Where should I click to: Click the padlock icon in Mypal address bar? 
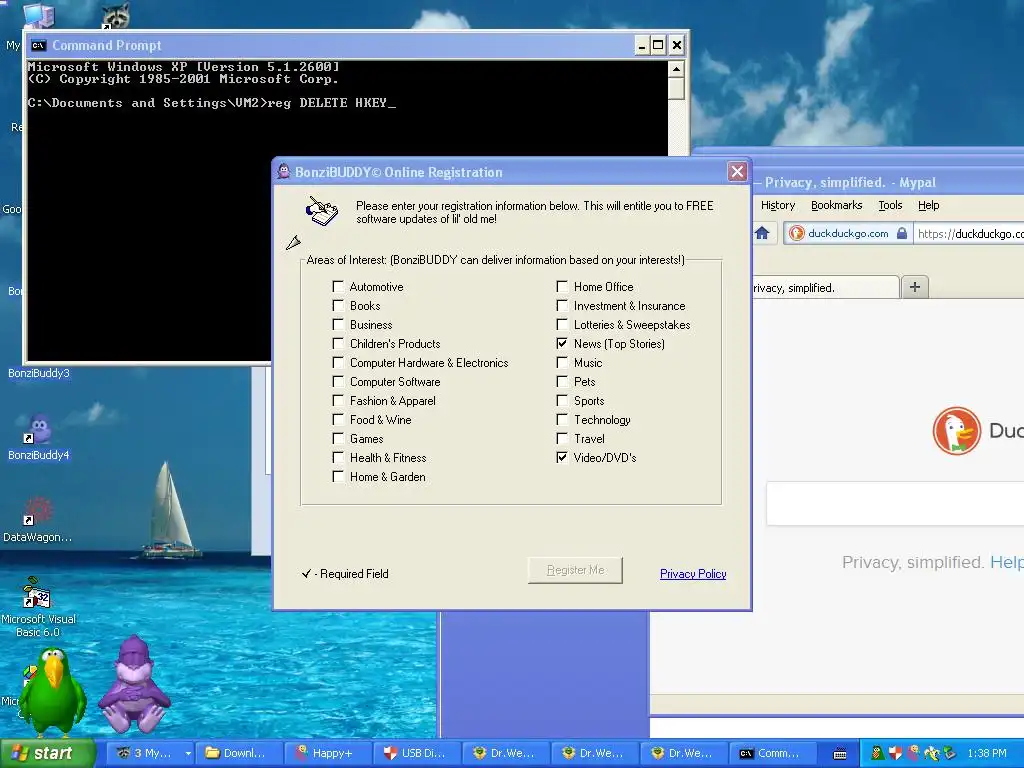click(902, 233)
